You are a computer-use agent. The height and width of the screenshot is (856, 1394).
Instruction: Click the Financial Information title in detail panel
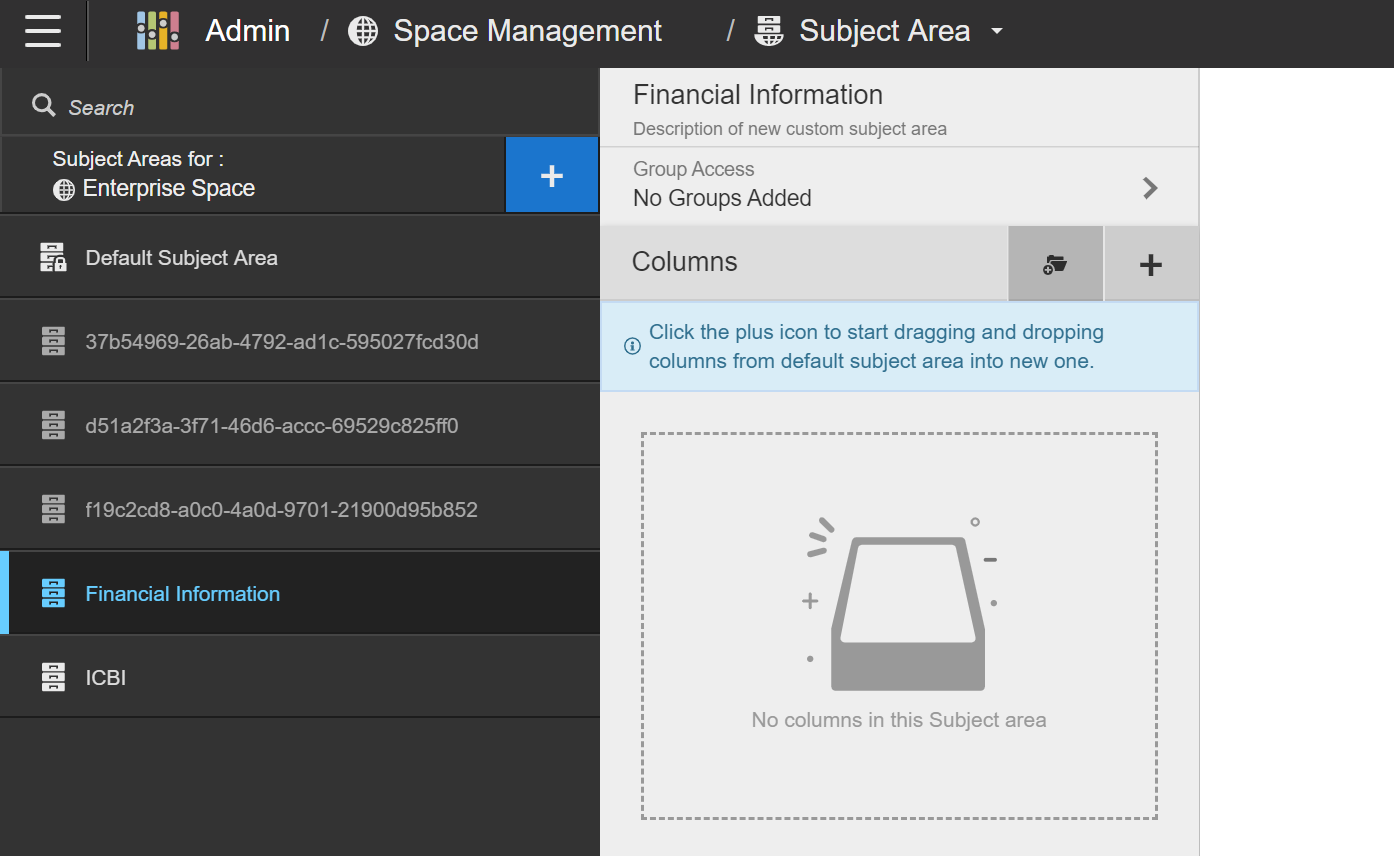pyautogui.click(x=758, y=95)
